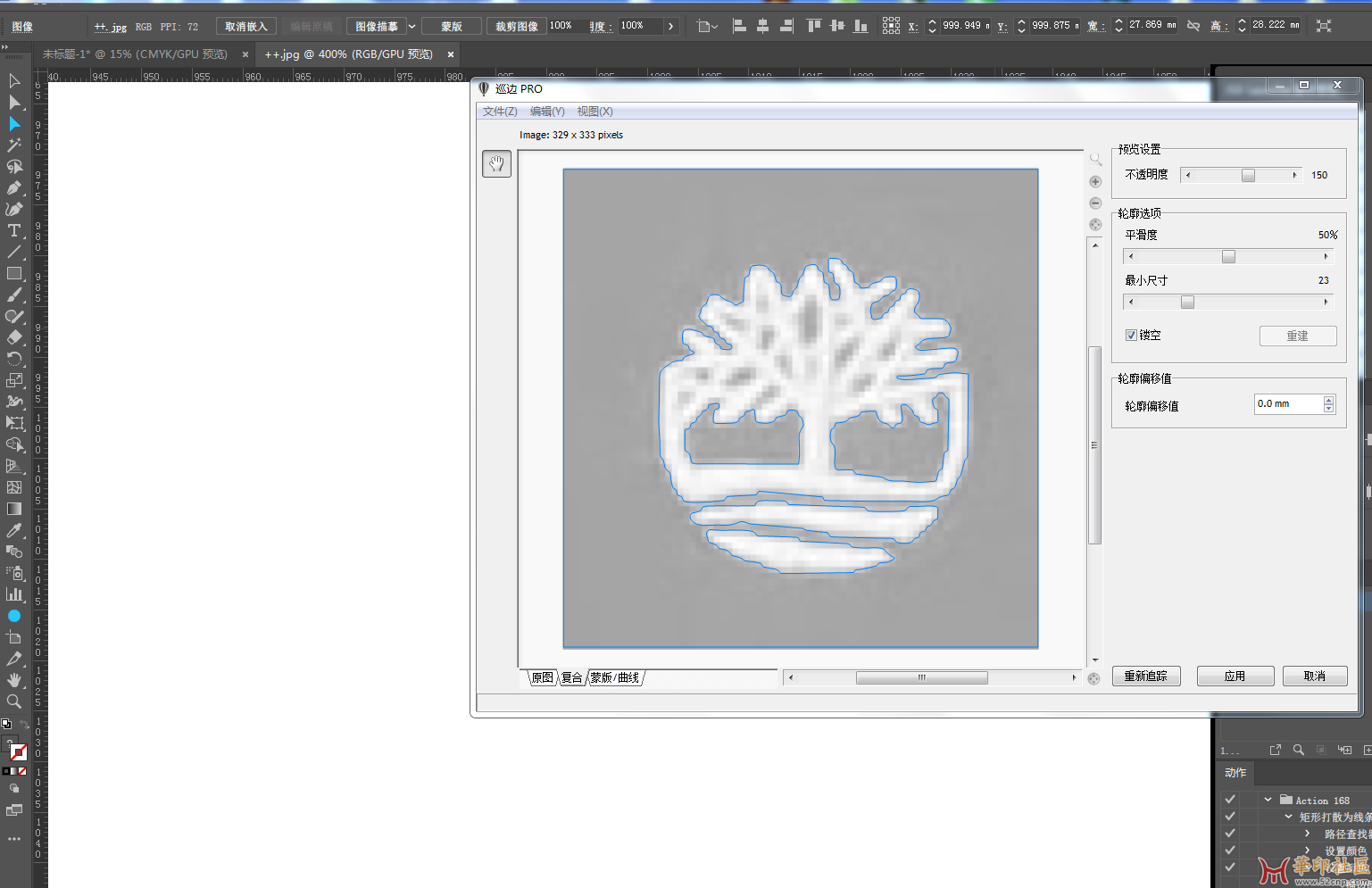
Task: Select the Zoom tool in Illustrator toolbar
Action: [14, 701]
